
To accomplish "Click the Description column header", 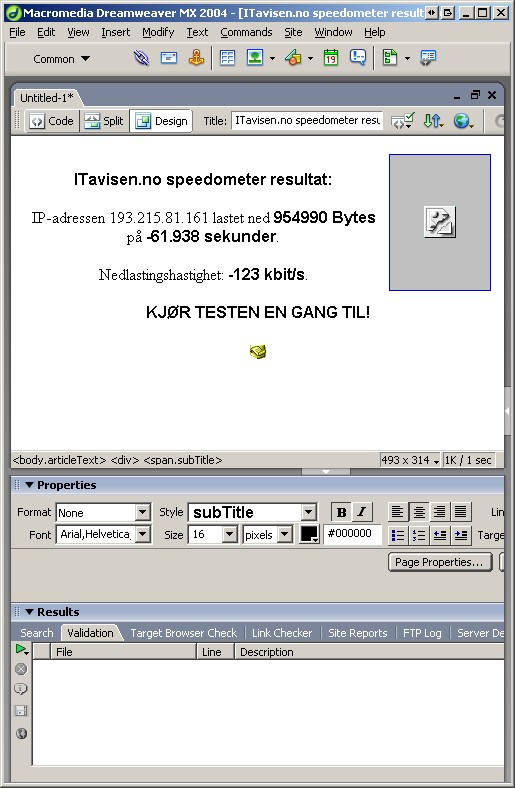I will pyautogui.click(x=369, y=652).
